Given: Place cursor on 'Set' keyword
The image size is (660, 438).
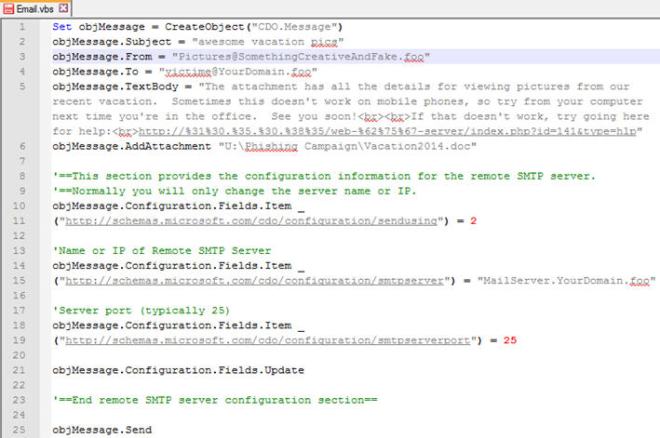Looking at the screenshot, I should [x=62, y=27].
